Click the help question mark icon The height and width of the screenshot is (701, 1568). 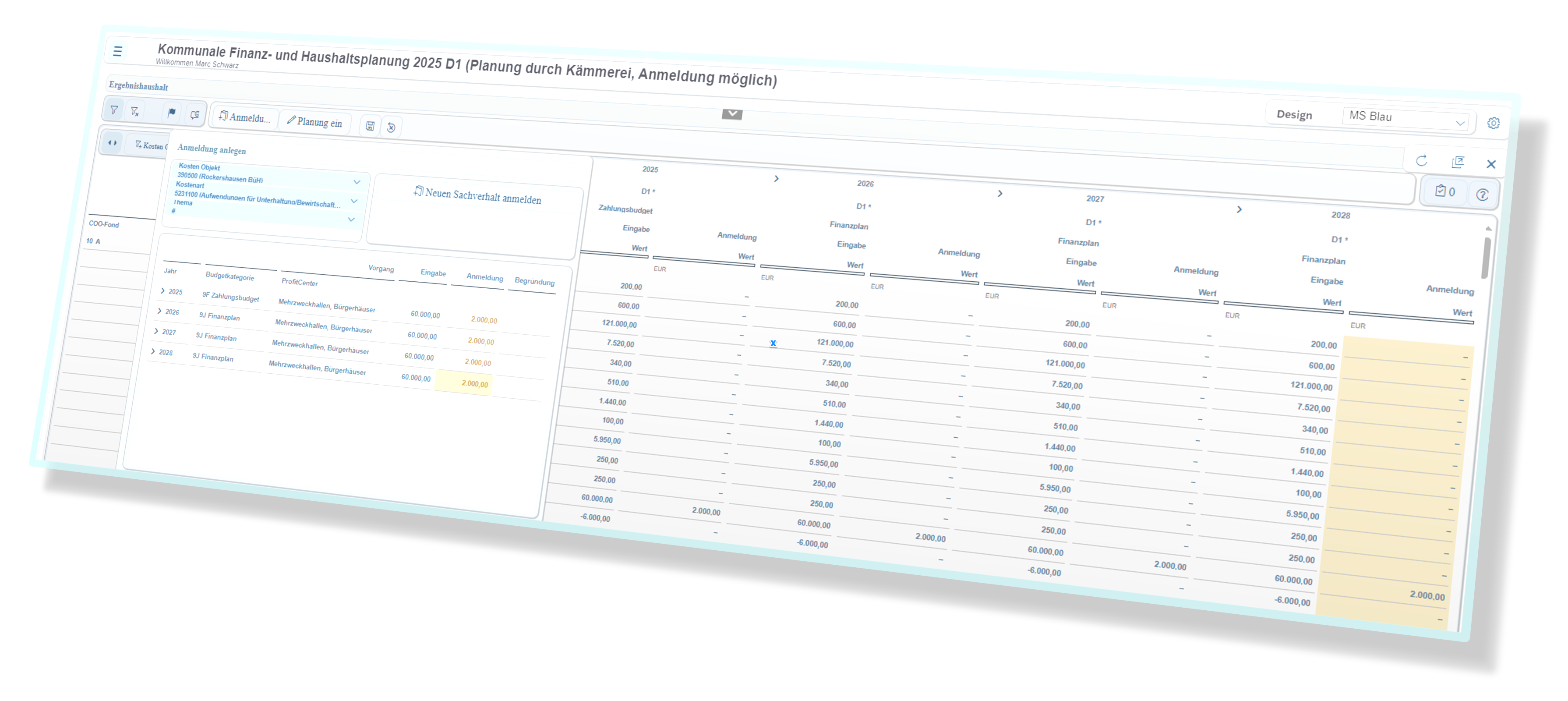coord(1482,195)
